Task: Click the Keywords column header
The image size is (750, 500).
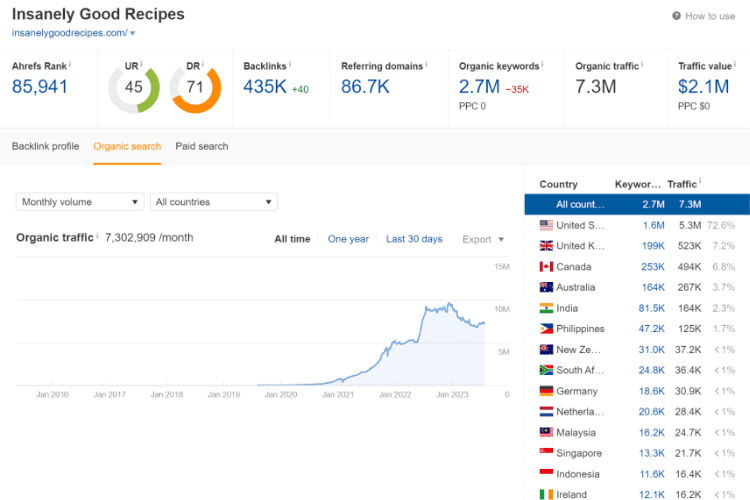Action: point(638,184)
